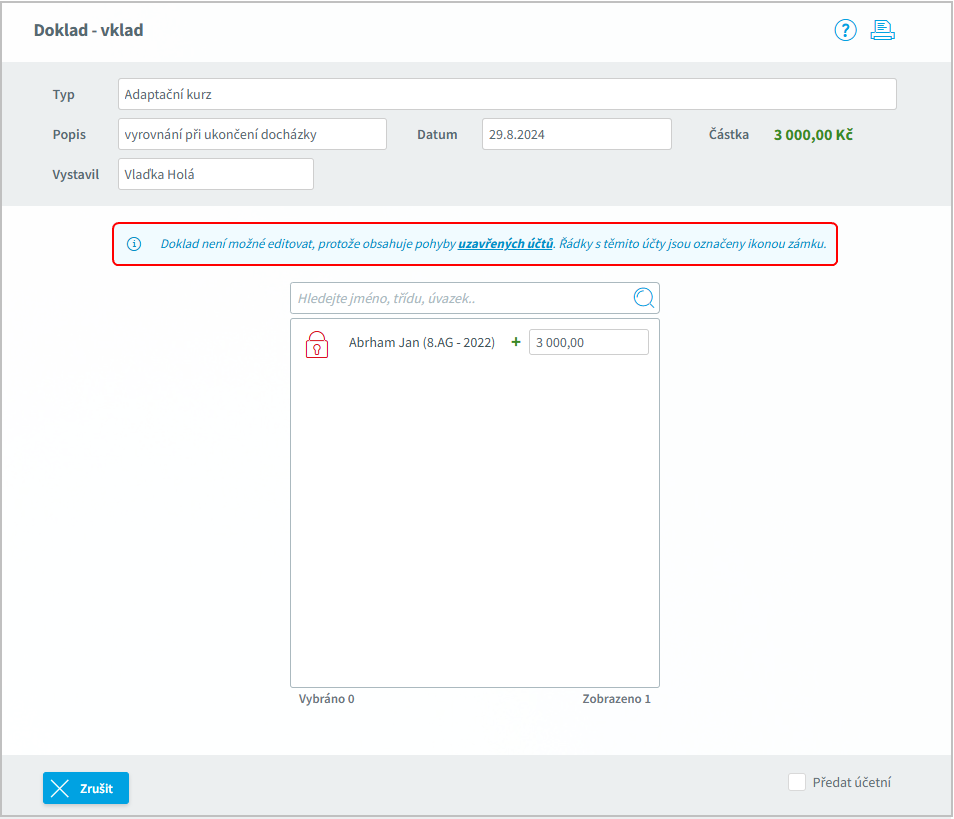Focus the Hledejte jméno search box
Viewport: 954px width, 819px height.
coord(460,298)
